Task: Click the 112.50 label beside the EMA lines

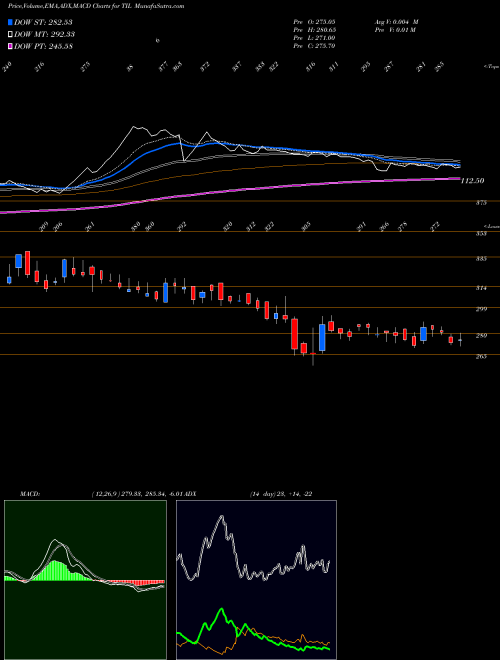Action: 473,181
